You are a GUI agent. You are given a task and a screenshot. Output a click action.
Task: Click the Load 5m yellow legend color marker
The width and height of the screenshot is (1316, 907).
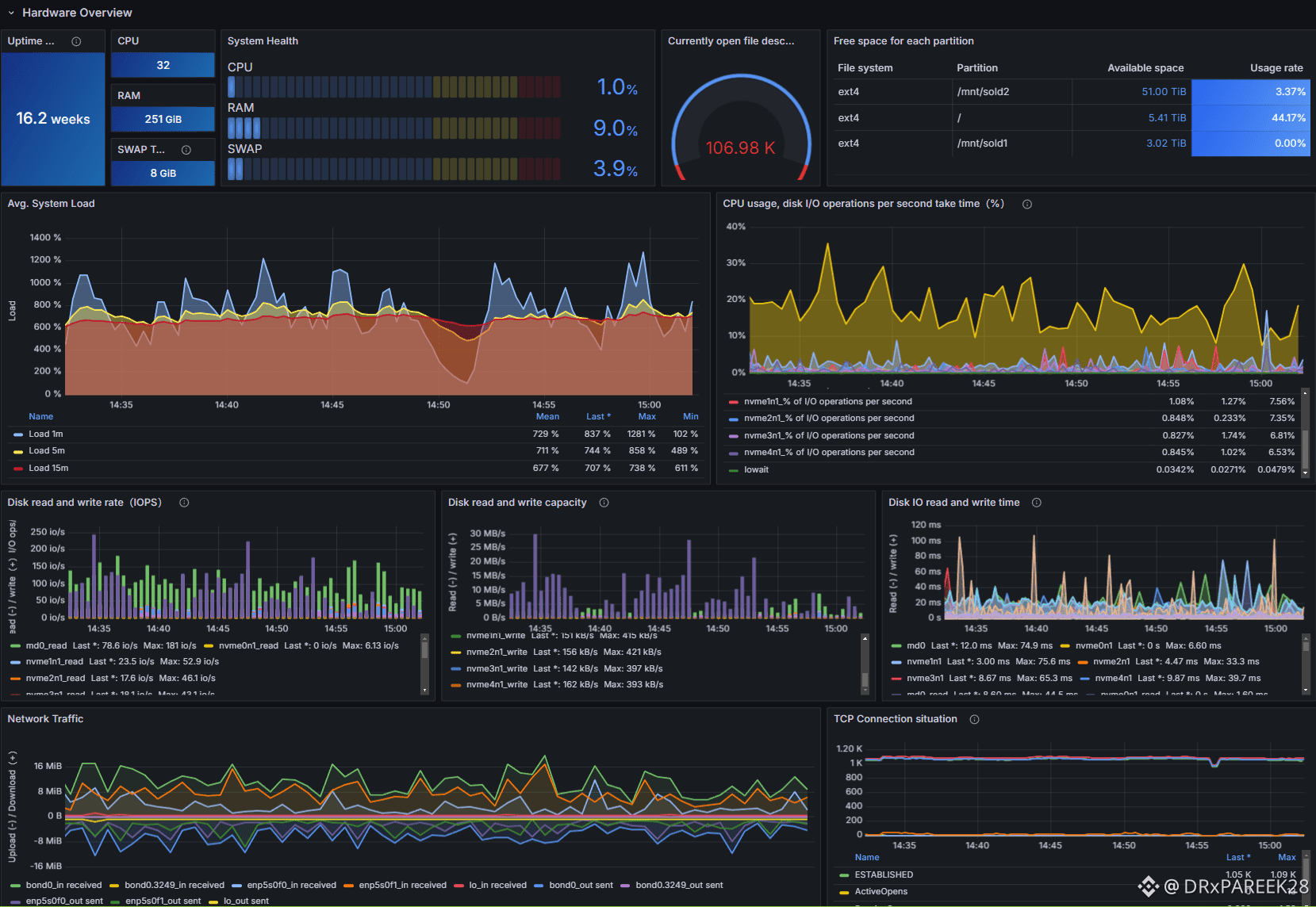point(18,451)
